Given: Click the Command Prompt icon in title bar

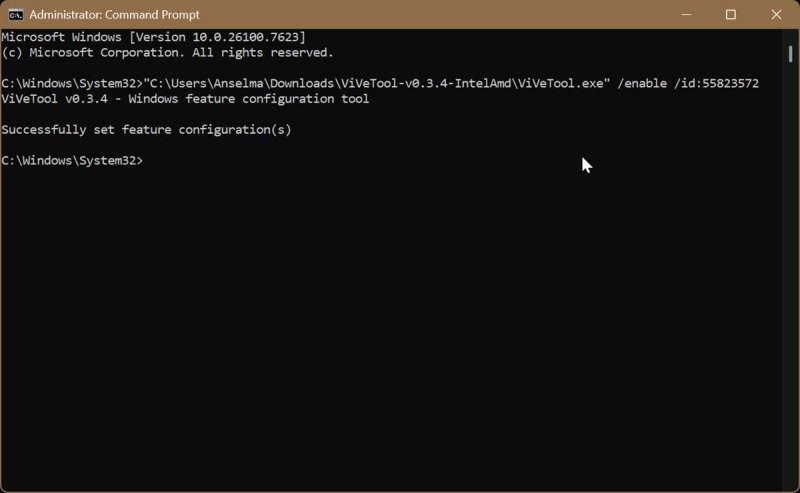Looking at the screenshot, I should [16, 15].
